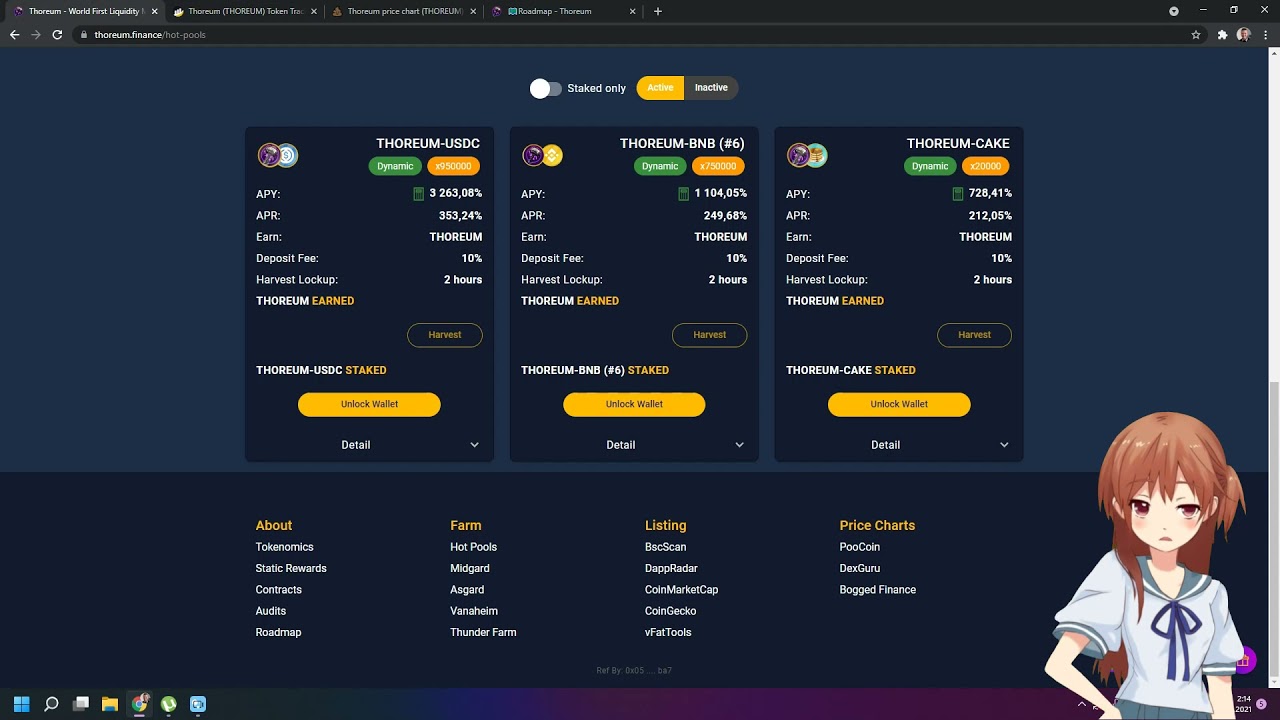Open vFatTools listing link
The height and width of the screenshot is (720, 1280).
(x=668, y=632)
